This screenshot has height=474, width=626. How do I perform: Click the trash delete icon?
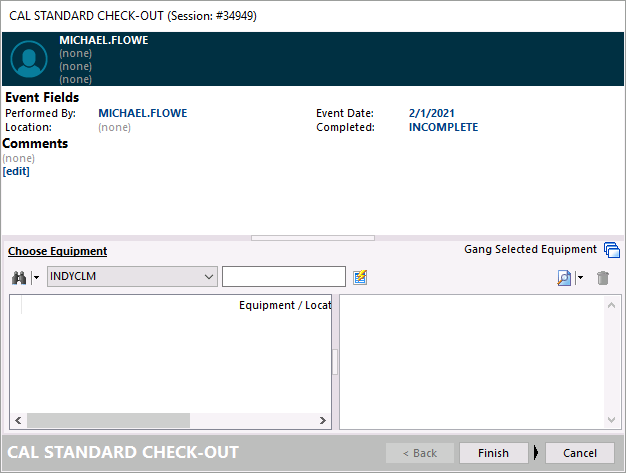603,277
